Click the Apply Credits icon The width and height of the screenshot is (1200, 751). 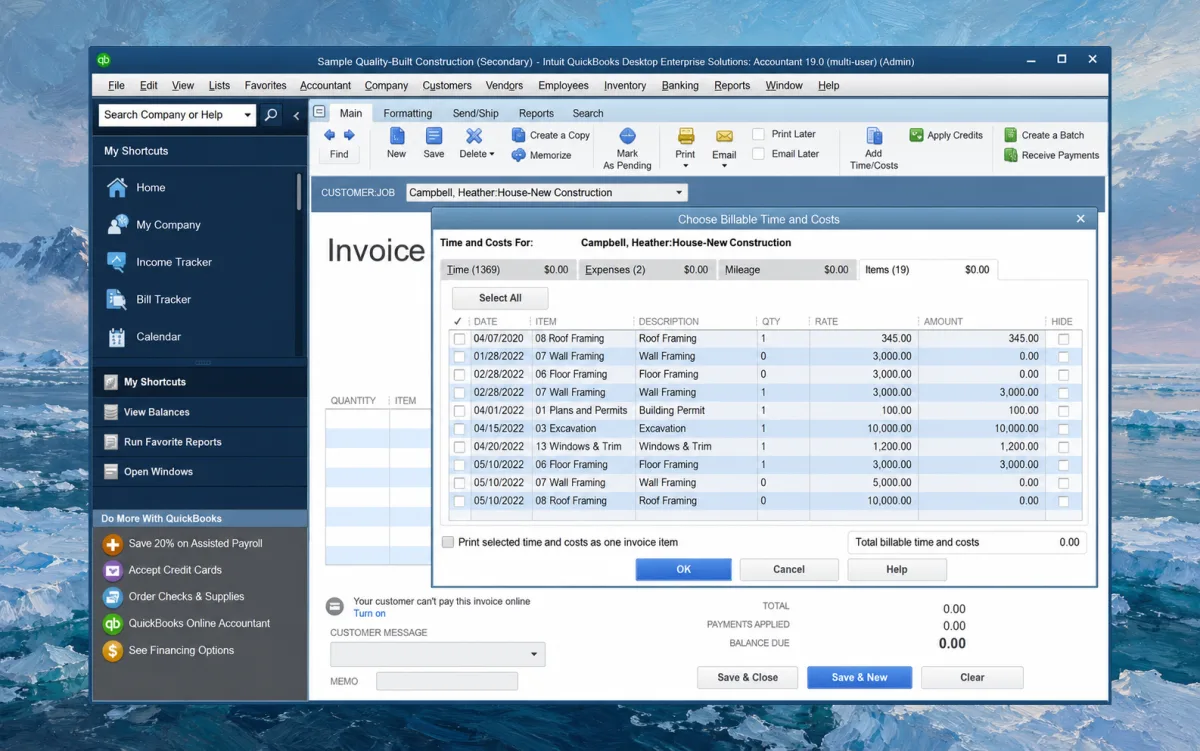[x=916, y=135]
